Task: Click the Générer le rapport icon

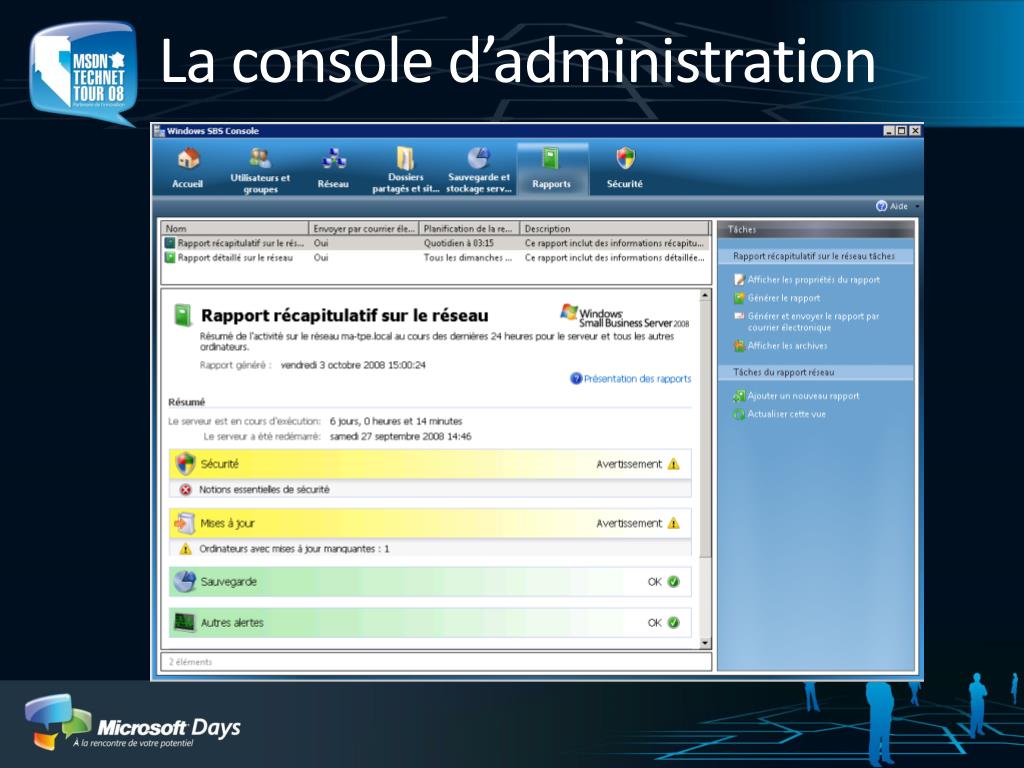Action: pyautogui.click(x=739, y=298)
